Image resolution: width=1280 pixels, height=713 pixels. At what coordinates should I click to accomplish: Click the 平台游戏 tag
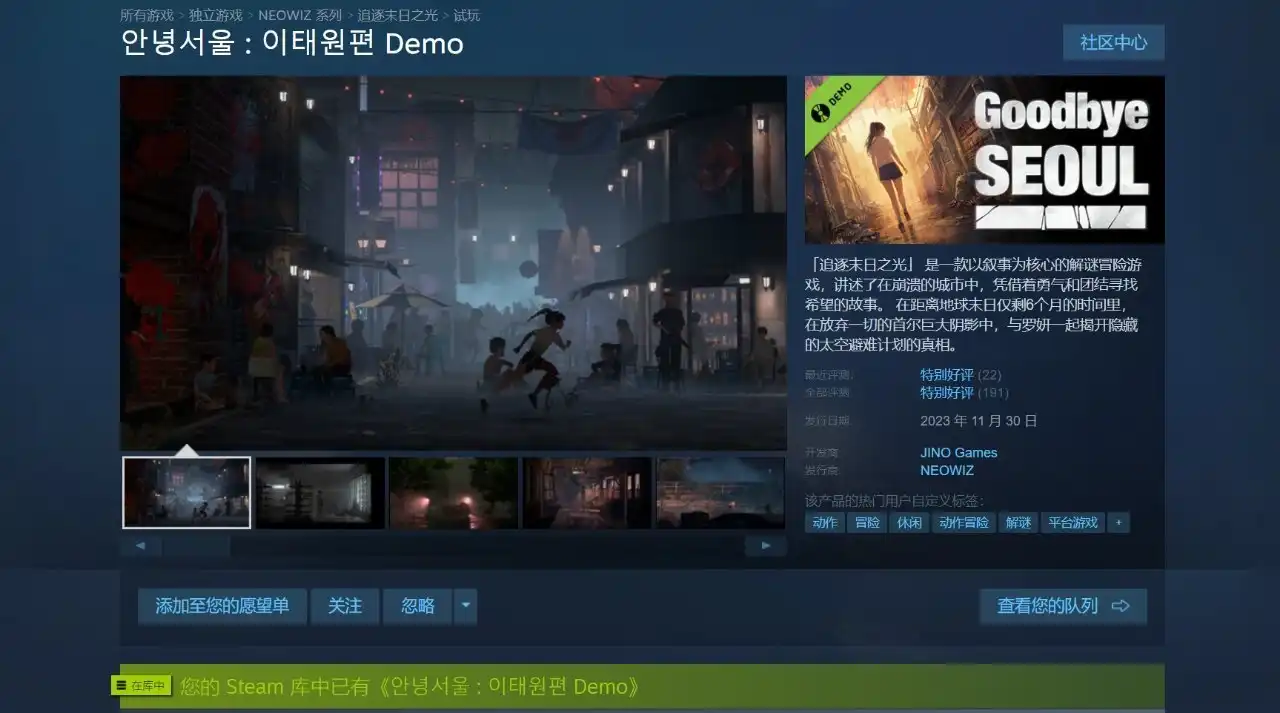pos(1072,523)
